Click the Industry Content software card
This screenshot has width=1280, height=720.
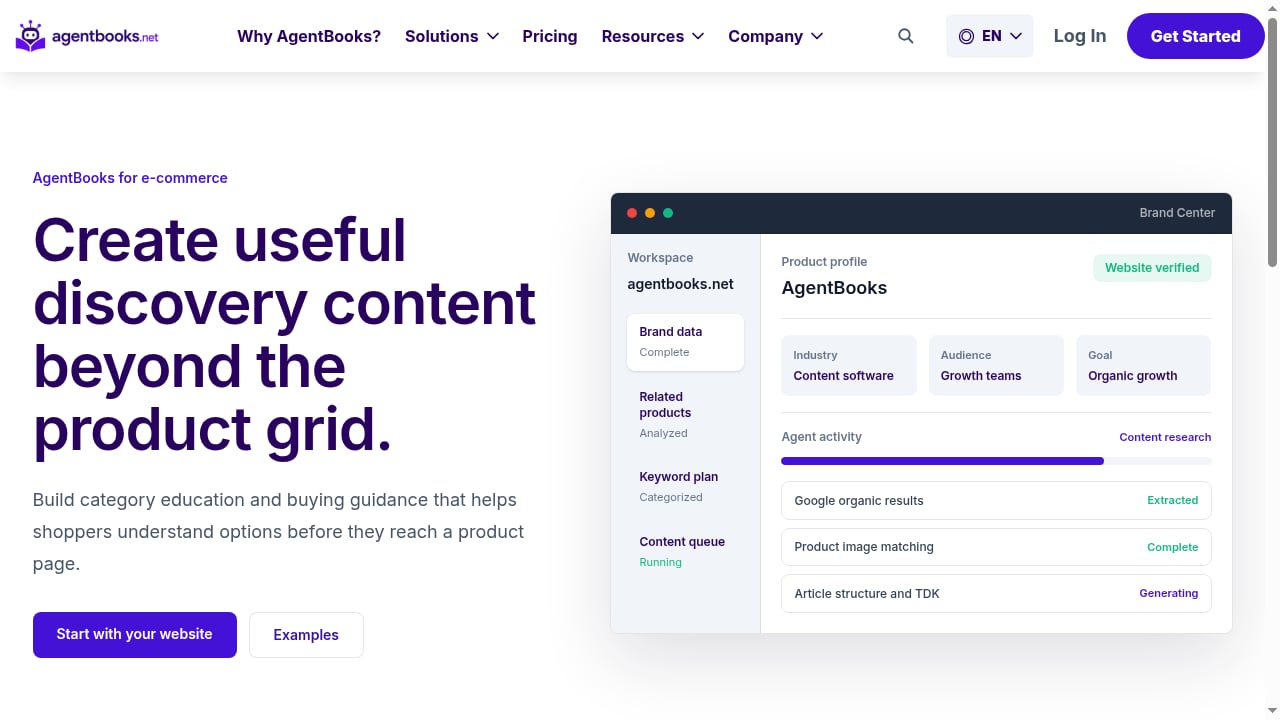click(849, 365)
